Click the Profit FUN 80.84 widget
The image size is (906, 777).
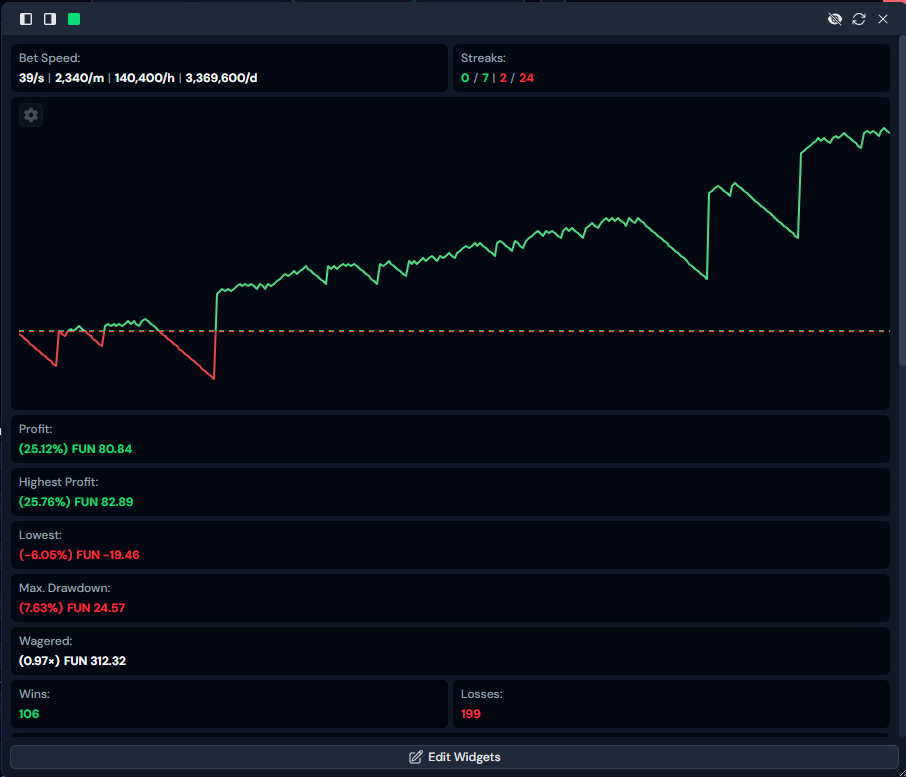[450, 439]
